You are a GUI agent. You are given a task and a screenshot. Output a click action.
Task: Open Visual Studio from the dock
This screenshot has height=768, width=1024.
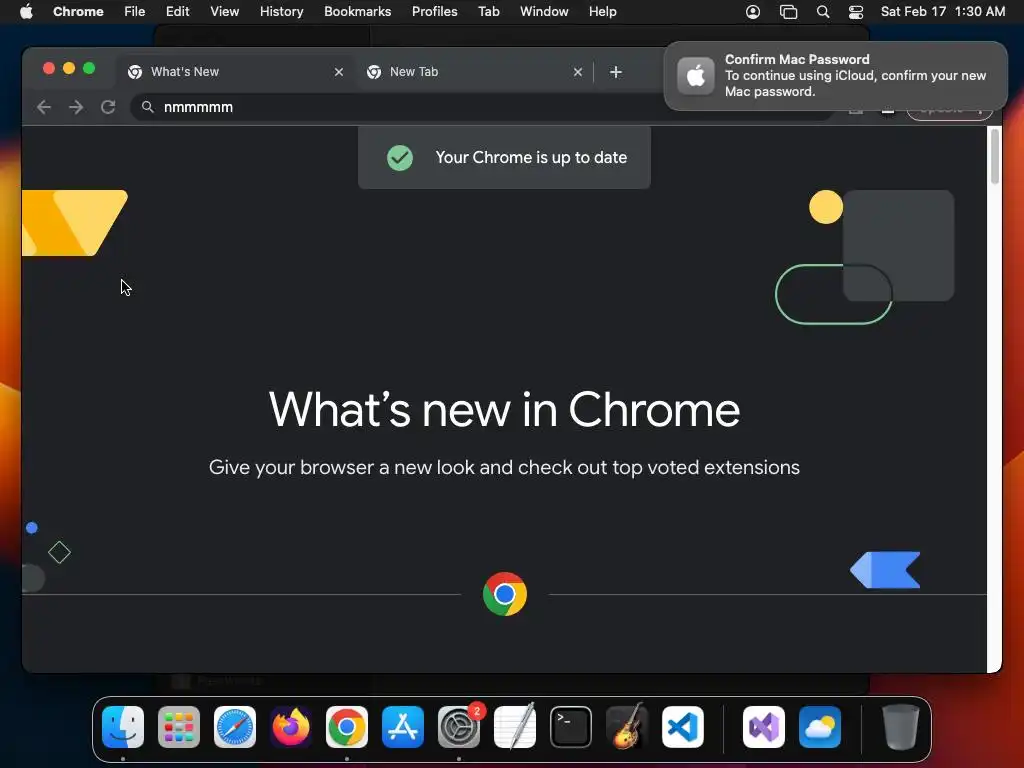(764, 727)
